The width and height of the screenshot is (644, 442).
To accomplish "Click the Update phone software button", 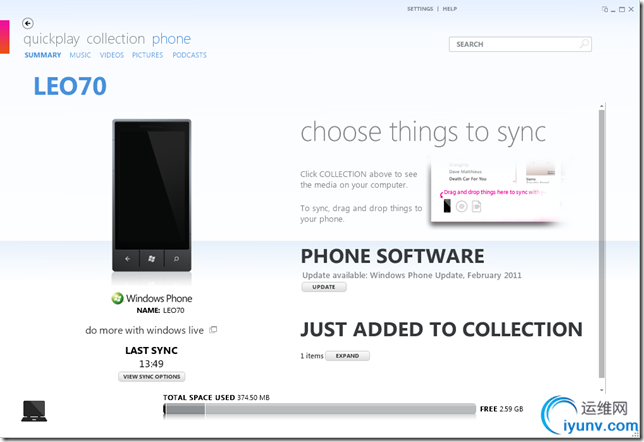I will pos(324,287).
